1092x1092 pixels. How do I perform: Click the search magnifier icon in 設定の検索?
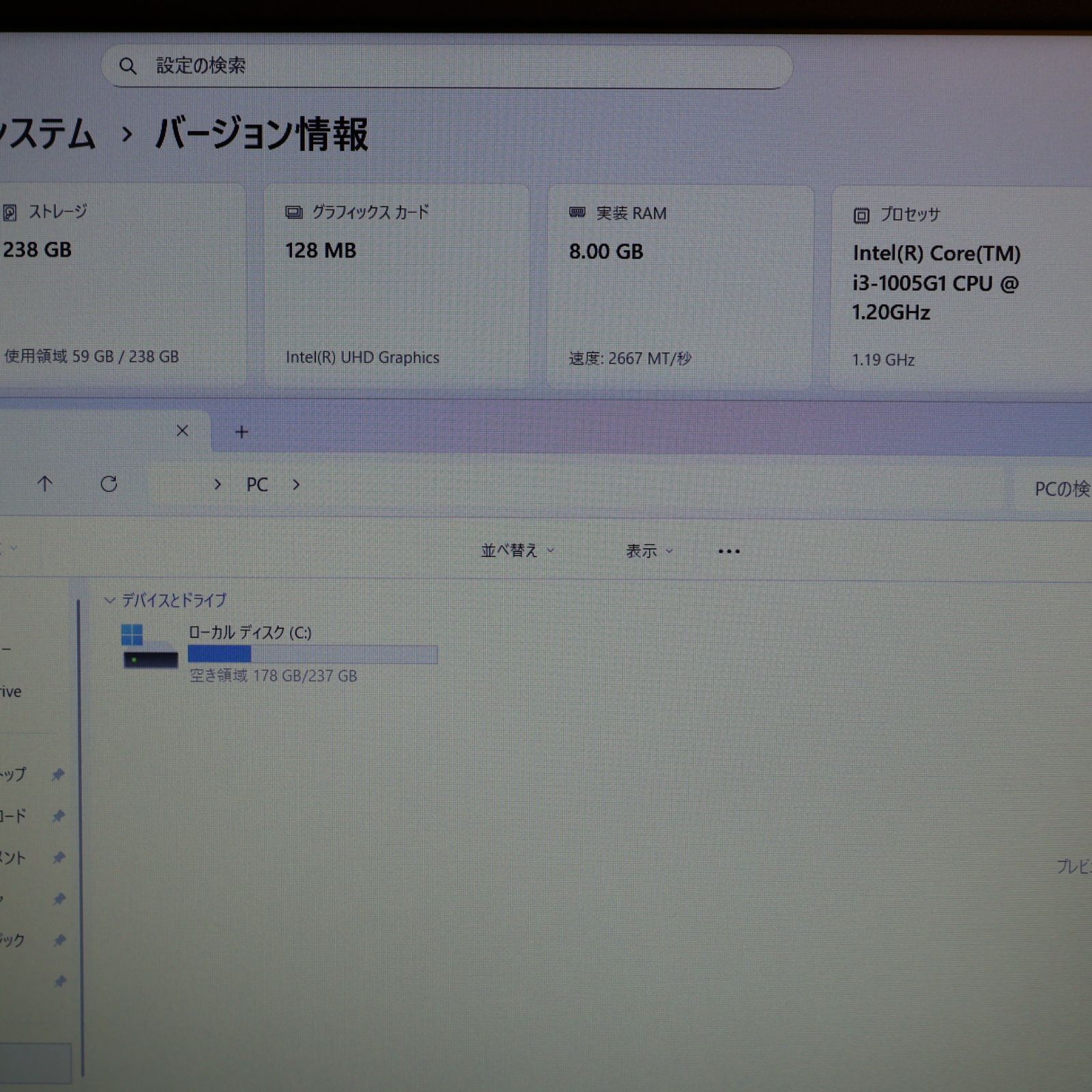[x=128, y=66]
